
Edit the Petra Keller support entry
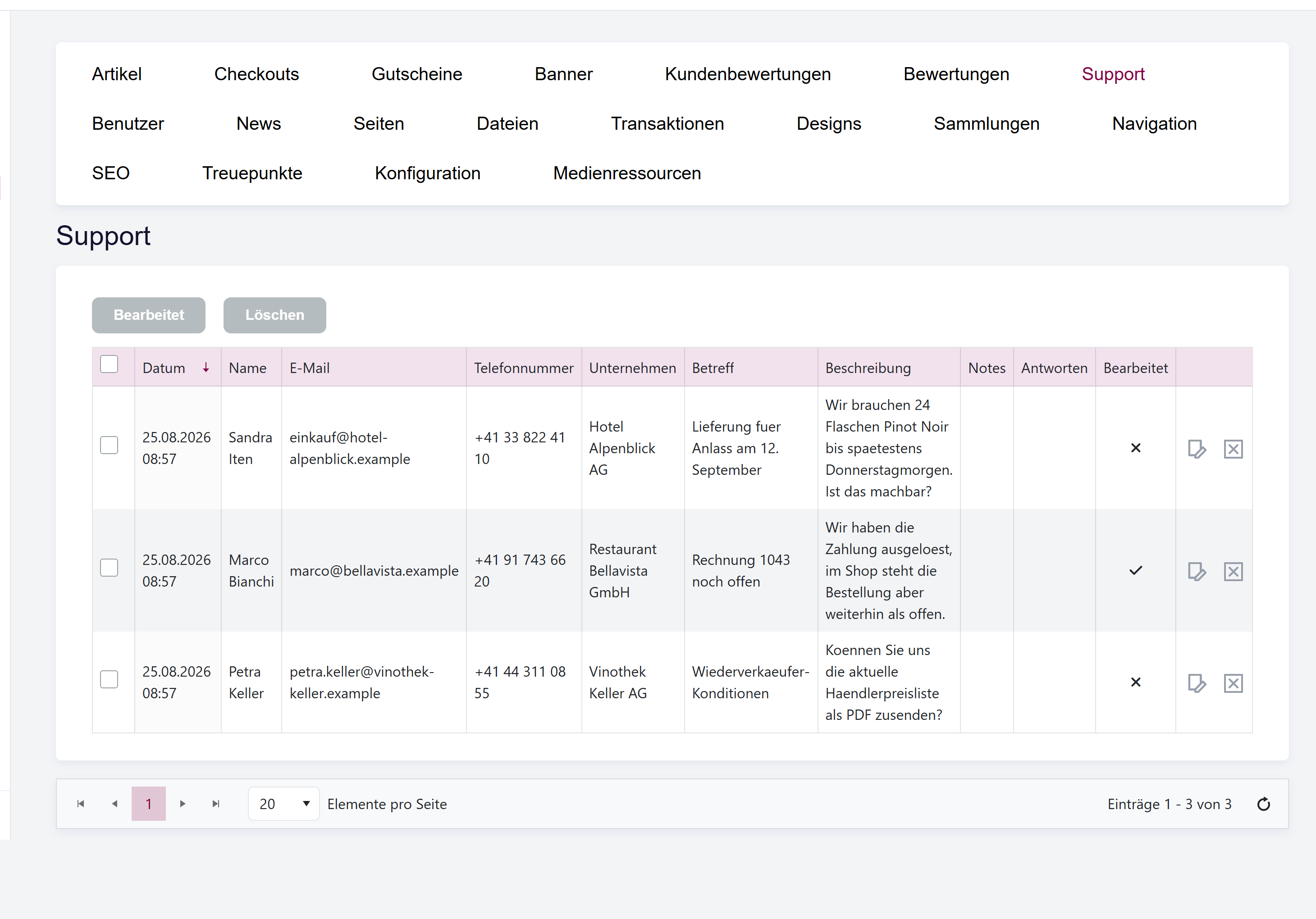point(1197,683)
